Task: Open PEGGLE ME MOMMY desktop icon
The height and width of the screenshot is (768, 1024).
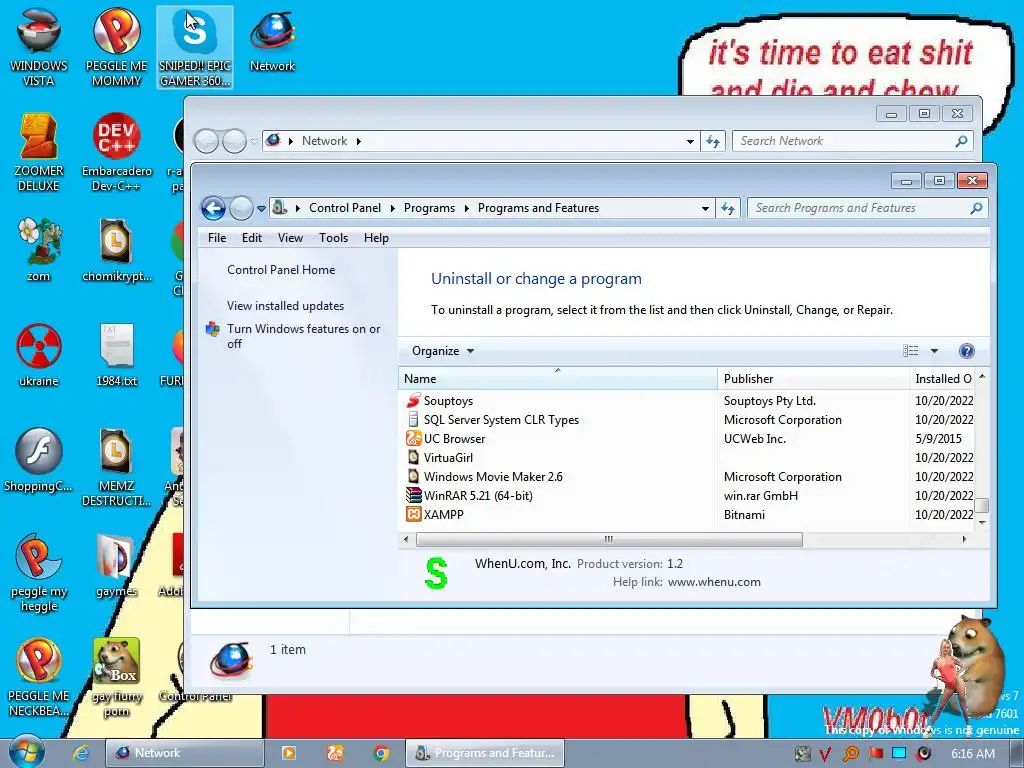Action: 116,48
